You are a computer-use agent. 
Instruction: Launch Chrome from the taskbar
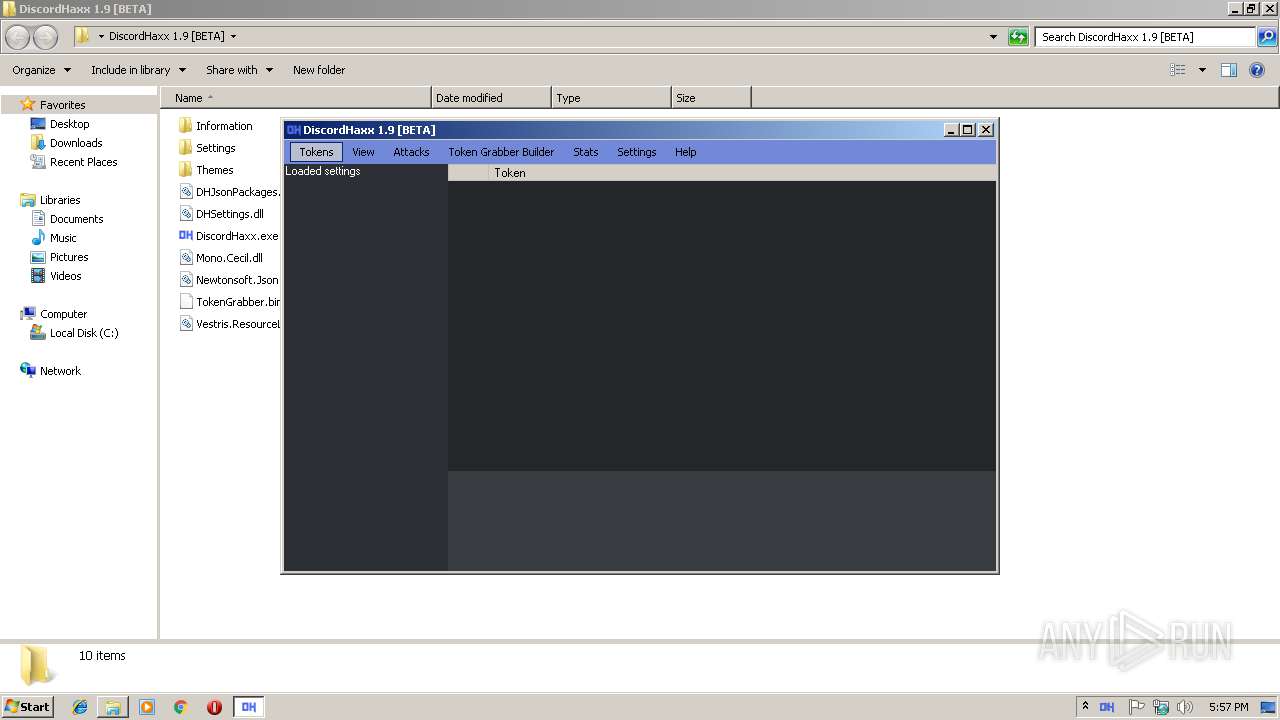pyautogui.click(x=181, y=707)
